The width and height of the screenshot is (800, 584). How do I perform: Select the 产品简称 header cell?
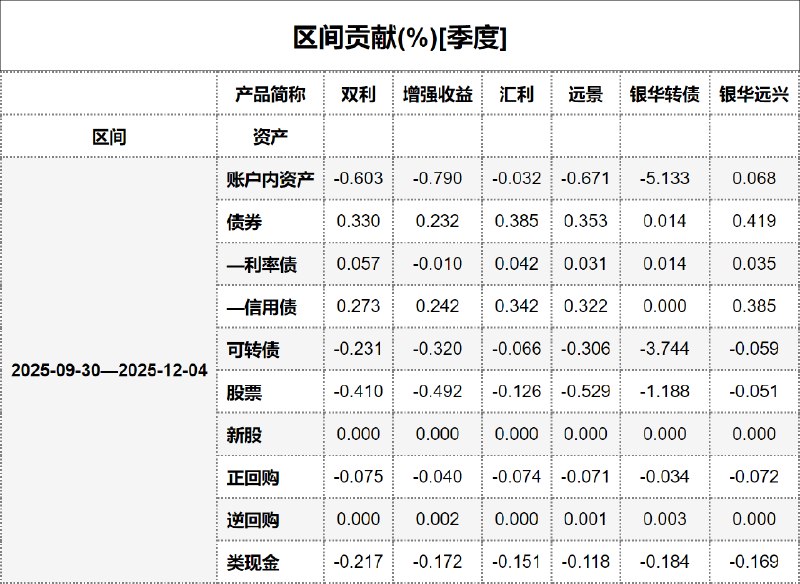270,95
